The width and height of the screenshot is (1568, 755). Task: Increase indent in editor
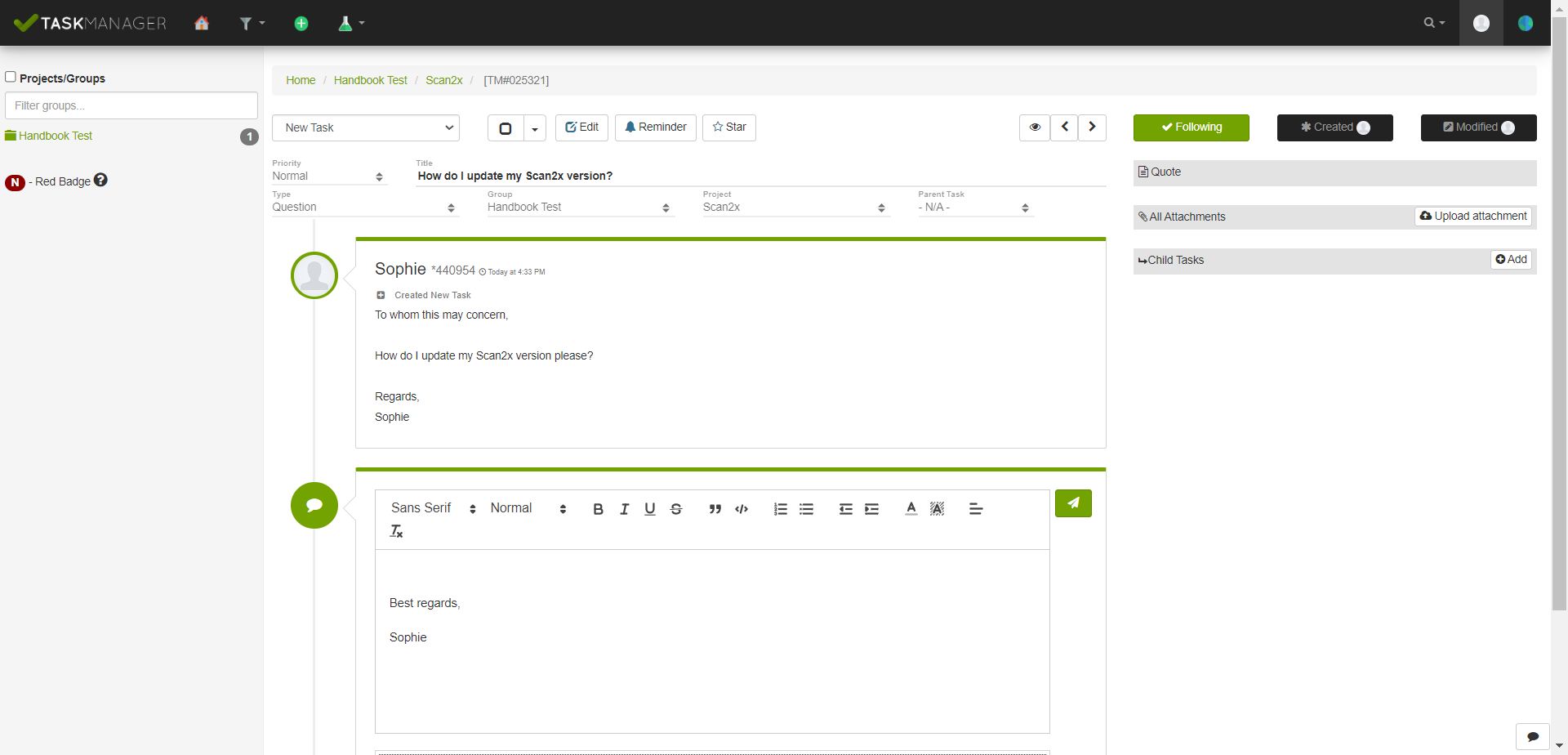pyautogui.click(x=872, y=509)
